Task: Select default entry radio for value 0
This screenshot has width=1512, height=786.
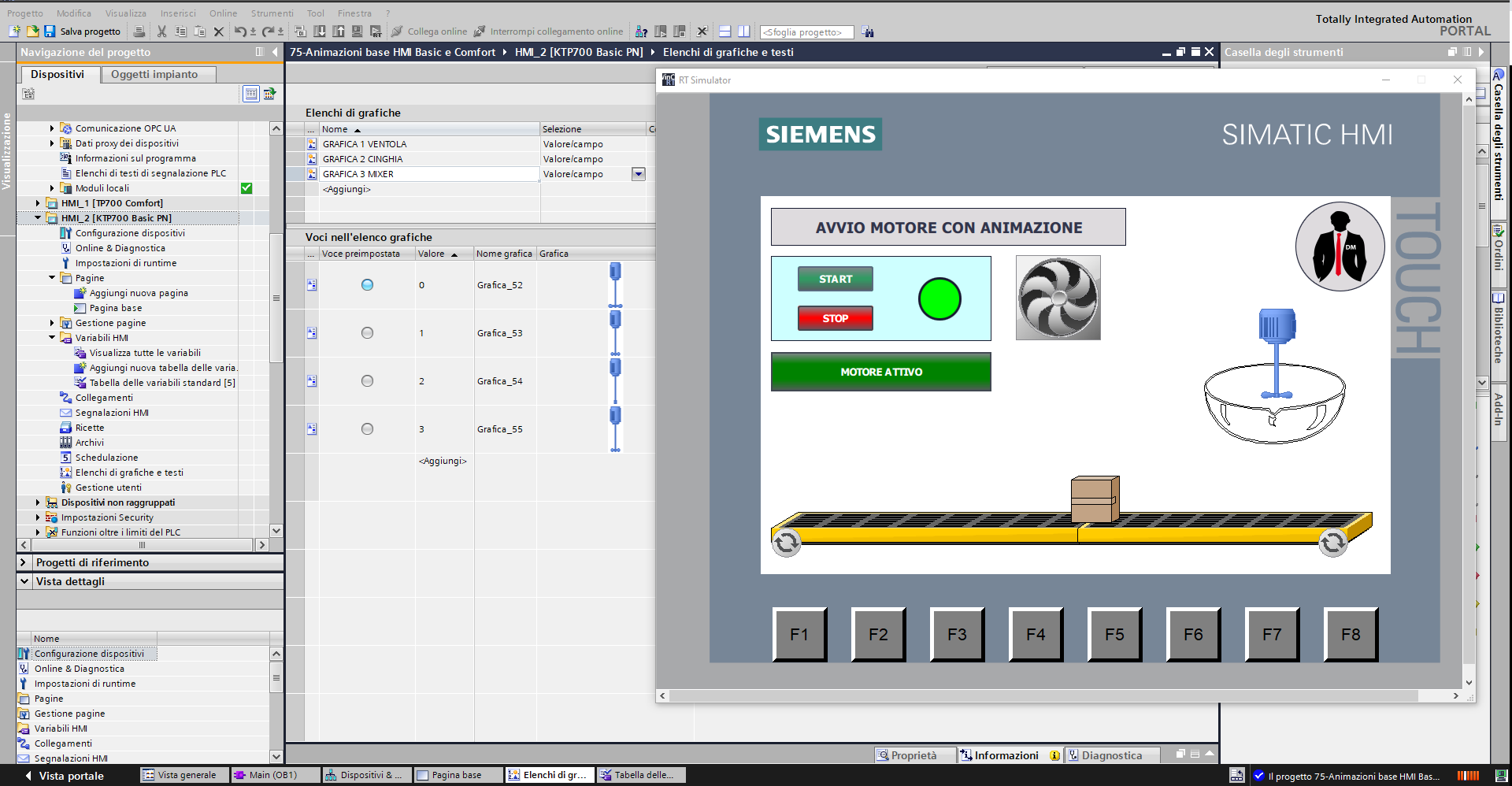Action: tap(367, 285)
